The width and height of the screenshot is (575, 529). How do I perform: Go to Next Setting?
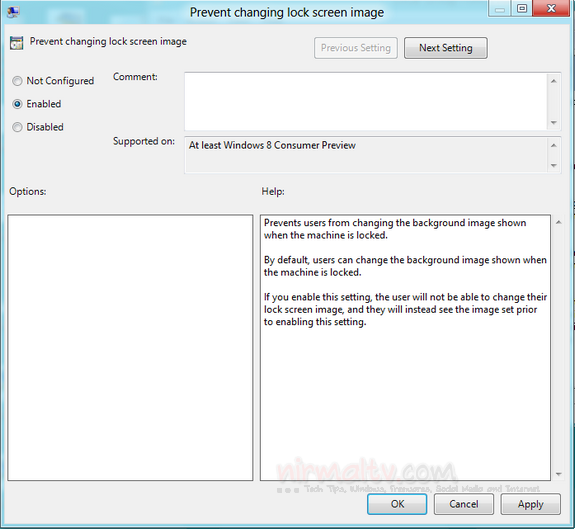point(446,48)
